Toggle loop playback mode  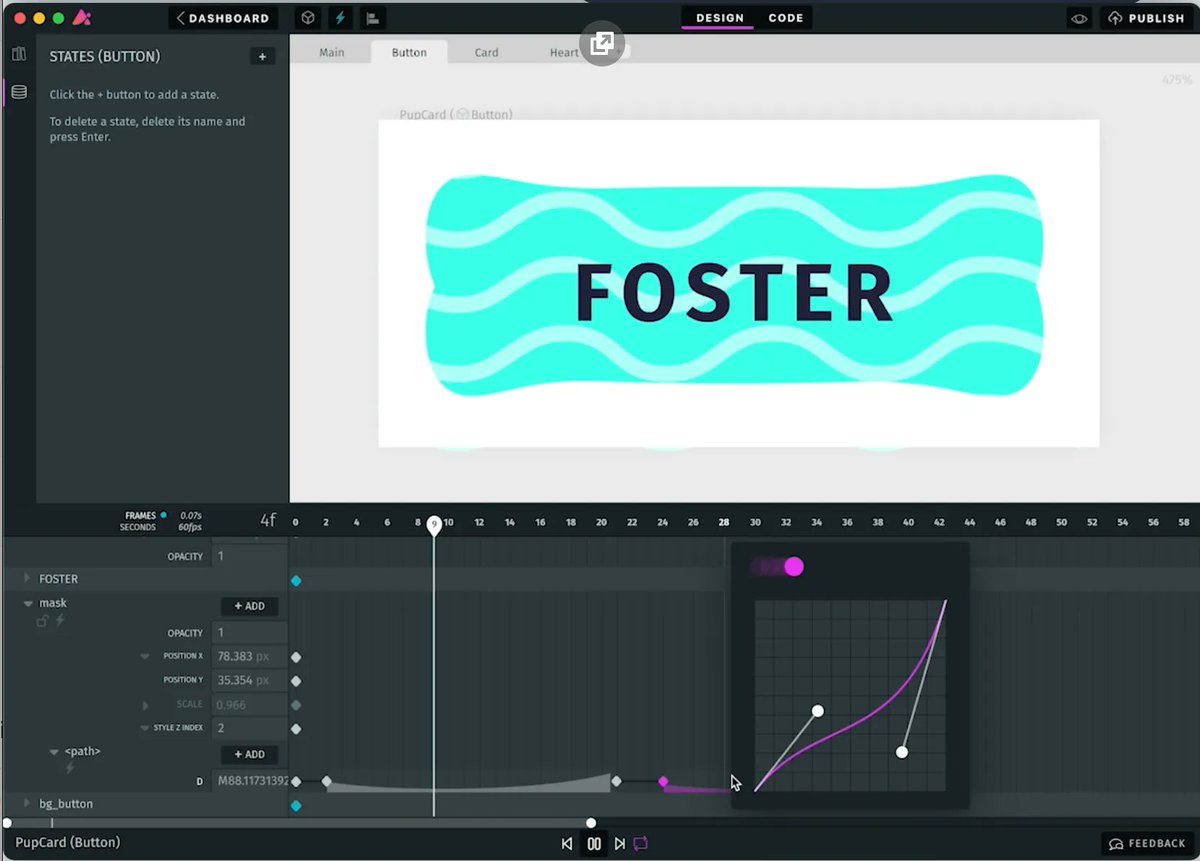[x=640, y=843]
